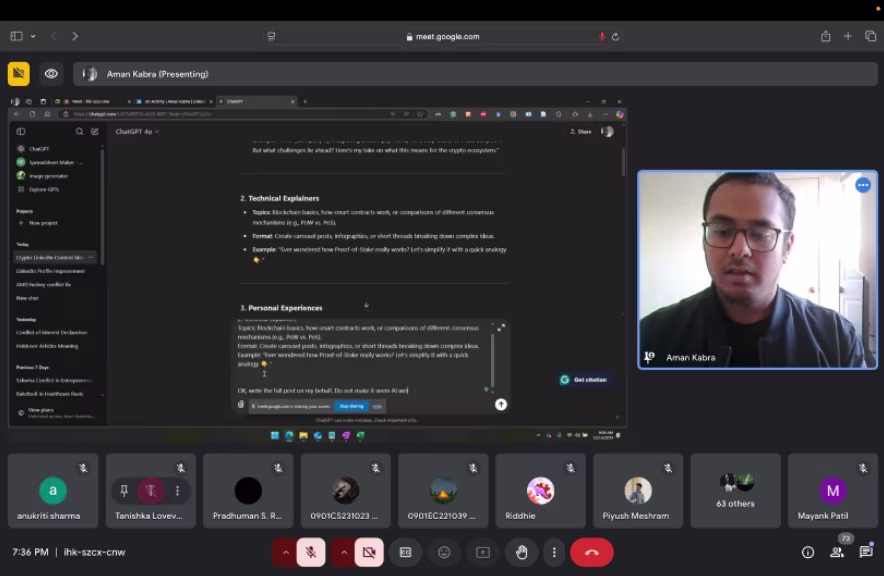Go forward with Safari arrow
Viewport: 884px width, 576px height.
(75, 36)
